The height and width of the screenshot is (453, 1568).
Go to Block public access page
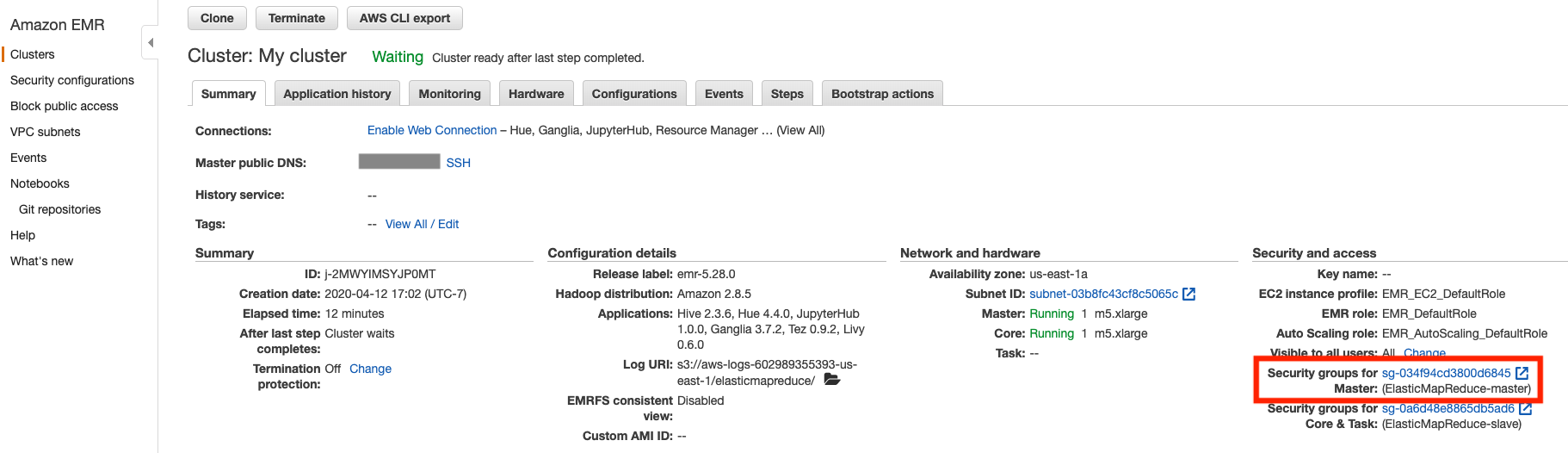(65, 106)
